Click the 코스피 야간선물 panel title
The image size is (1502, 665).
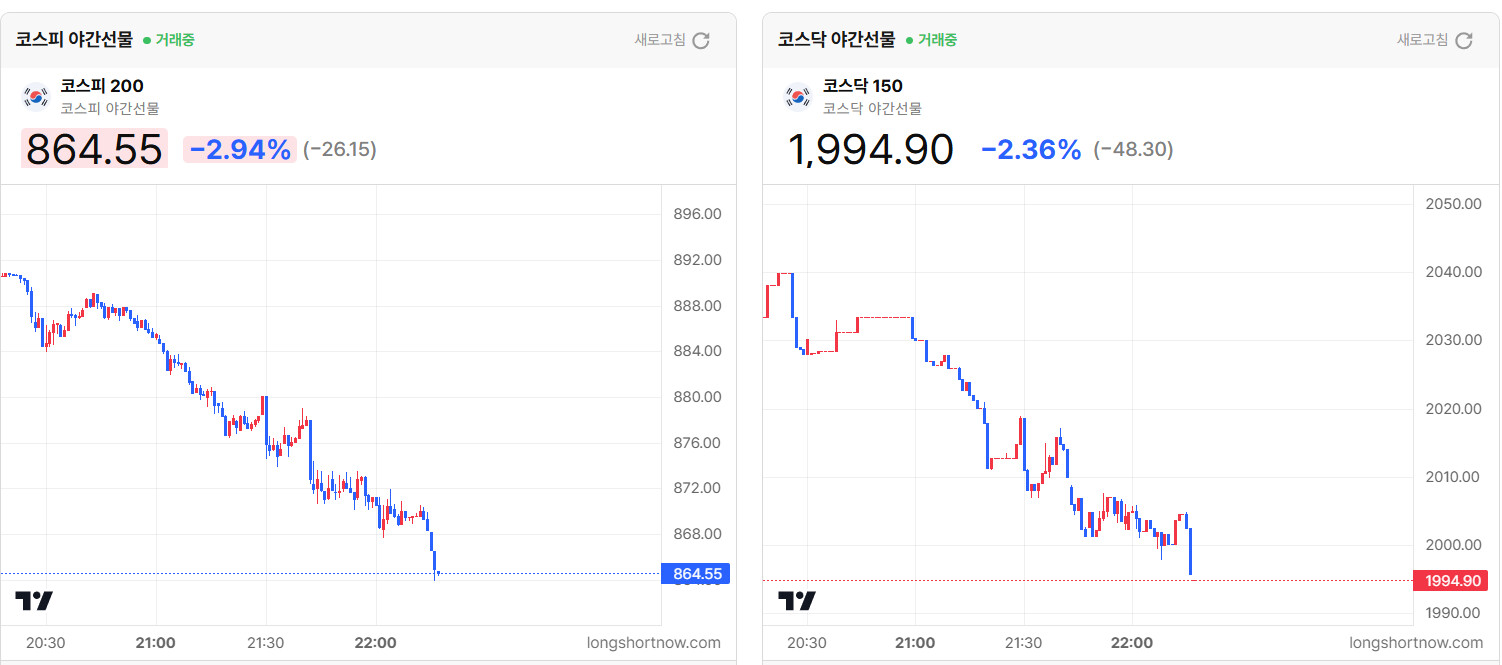[74, 40]
